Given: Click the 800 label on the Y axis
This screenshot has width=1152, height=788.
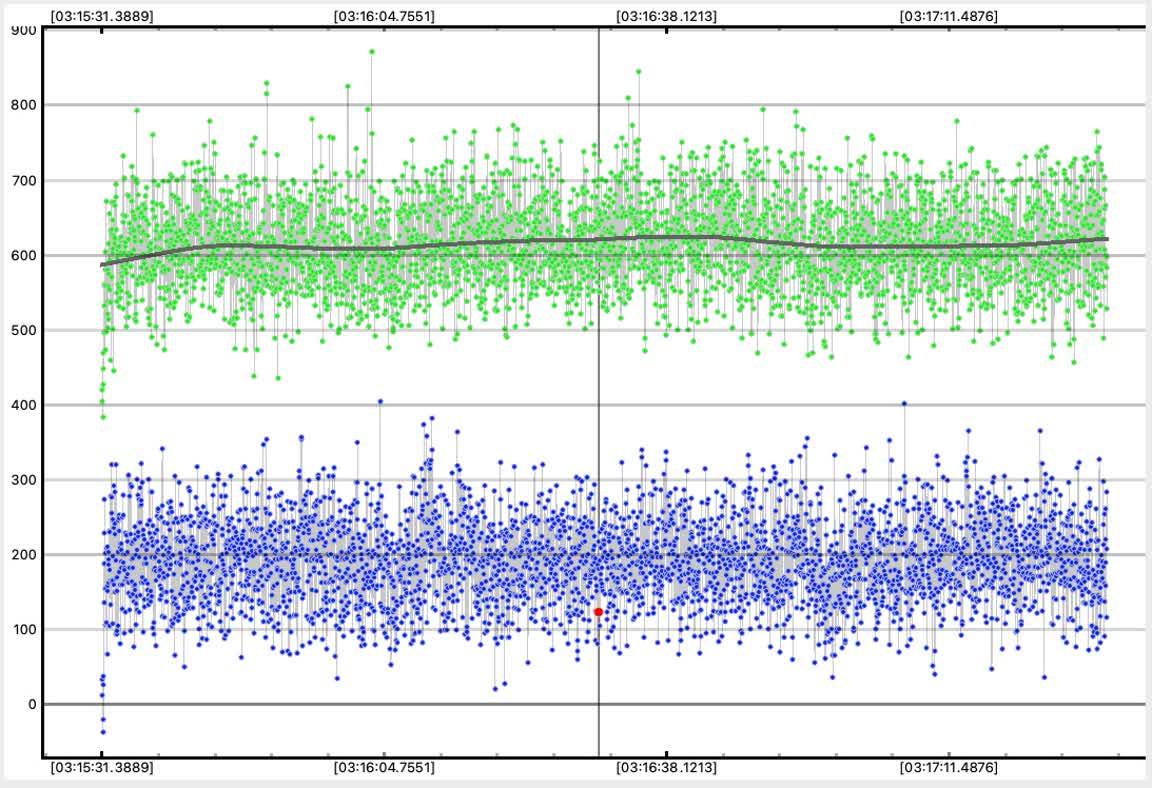Looking at the screenshot, I should (24, 105).
